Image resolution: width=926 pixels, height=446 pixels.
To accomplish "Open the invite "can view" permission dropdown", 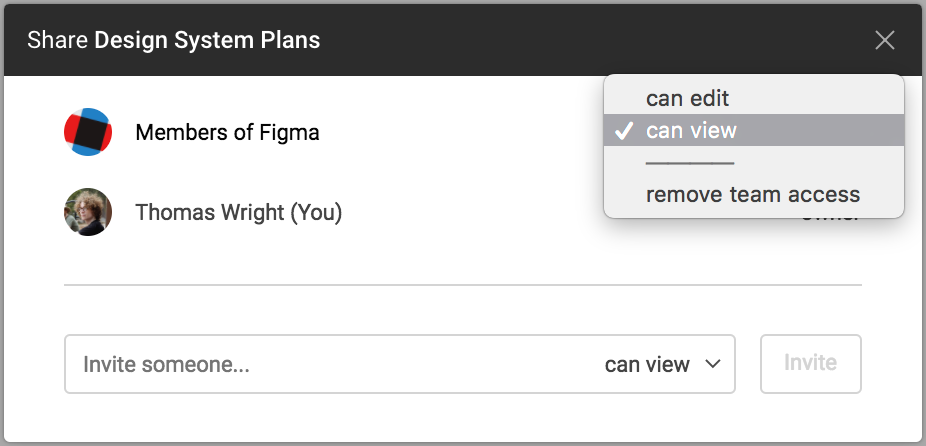I will 662,364.
